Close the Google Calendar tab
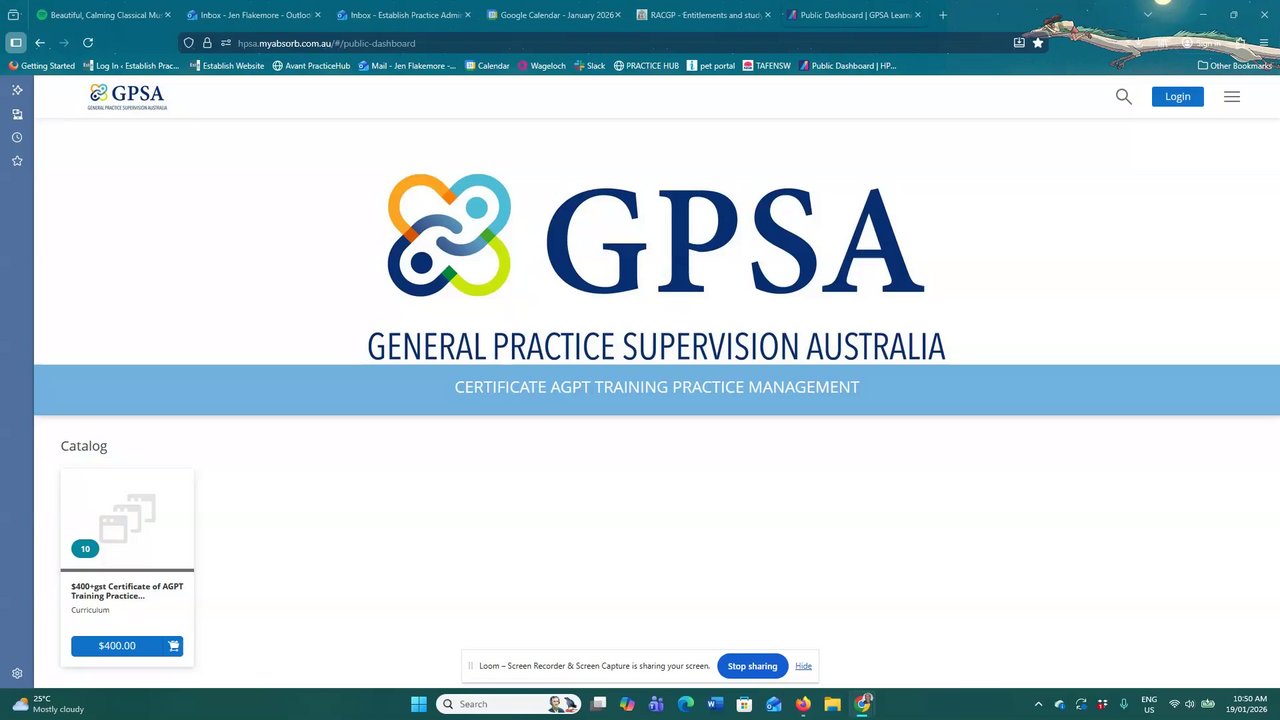 (618, 15)
